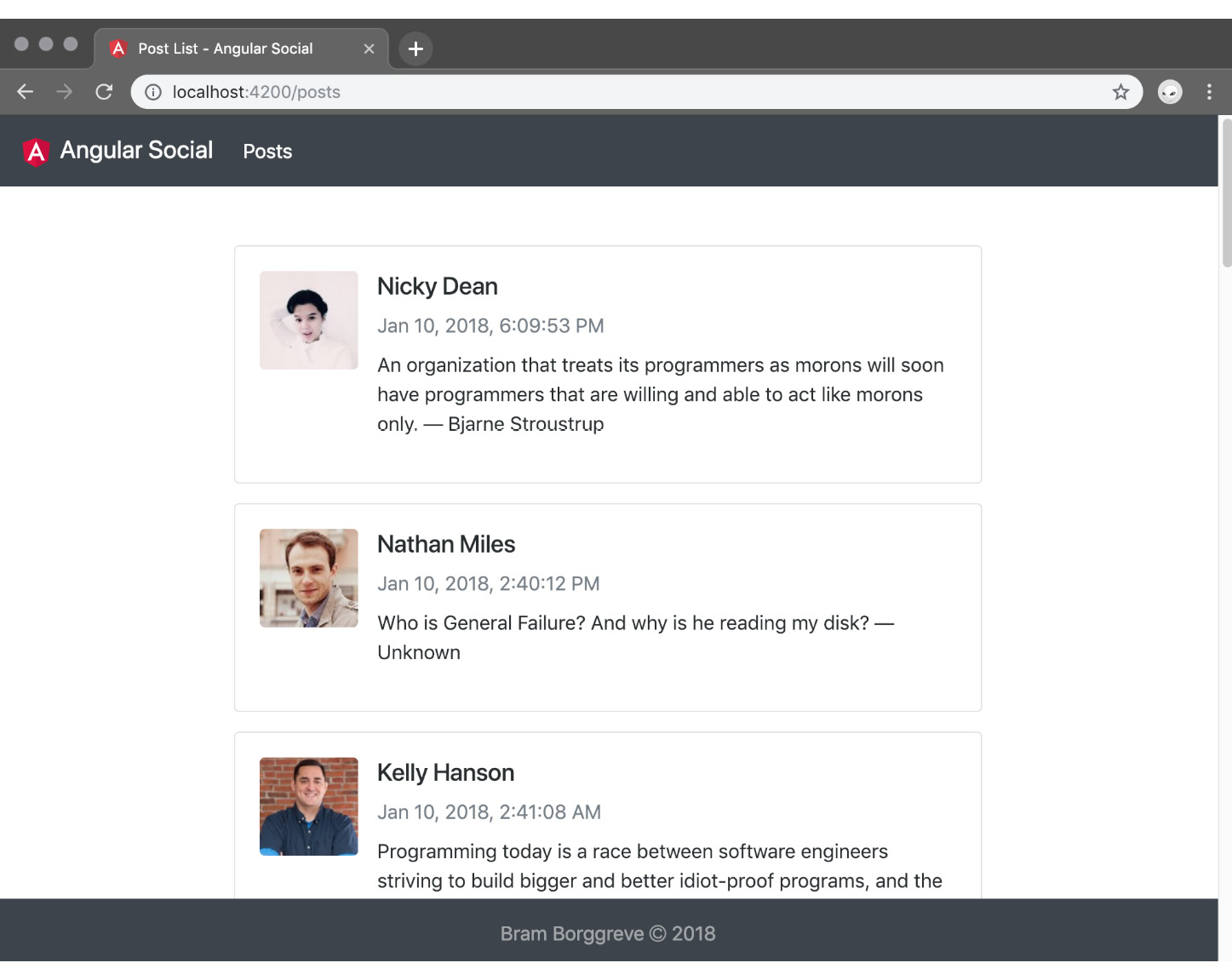Click Kelly Hanson's avatar photo

pos(309,806)
